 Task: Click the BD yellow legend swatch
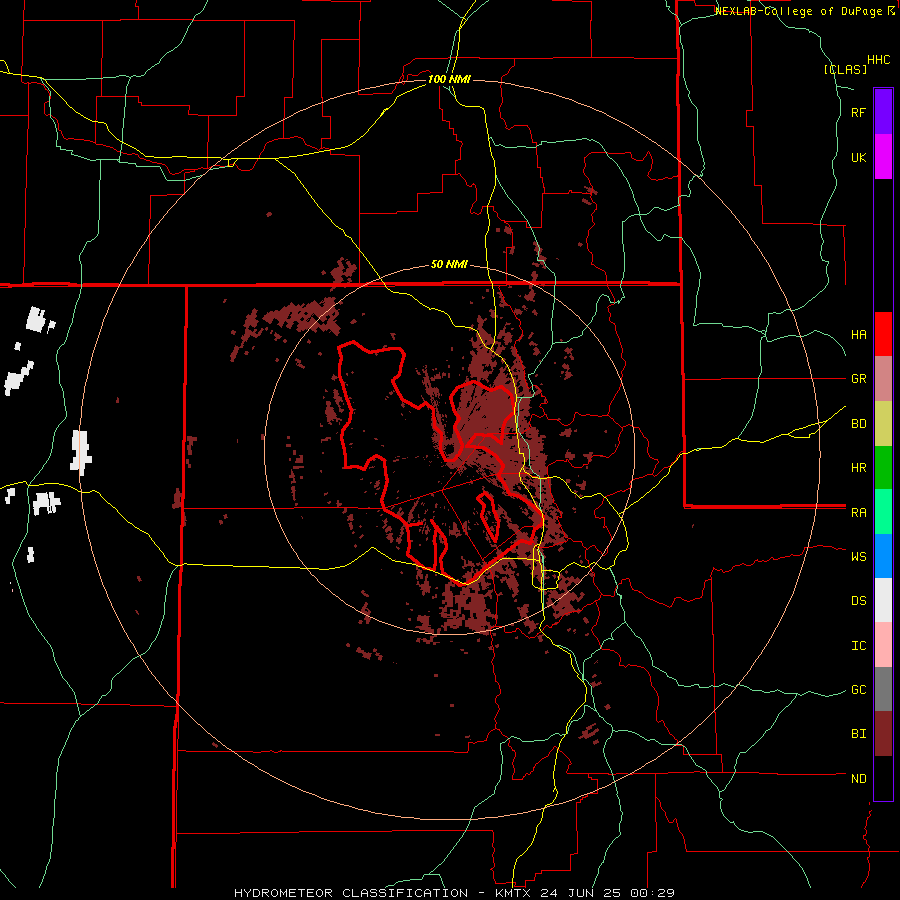[883, 424]
